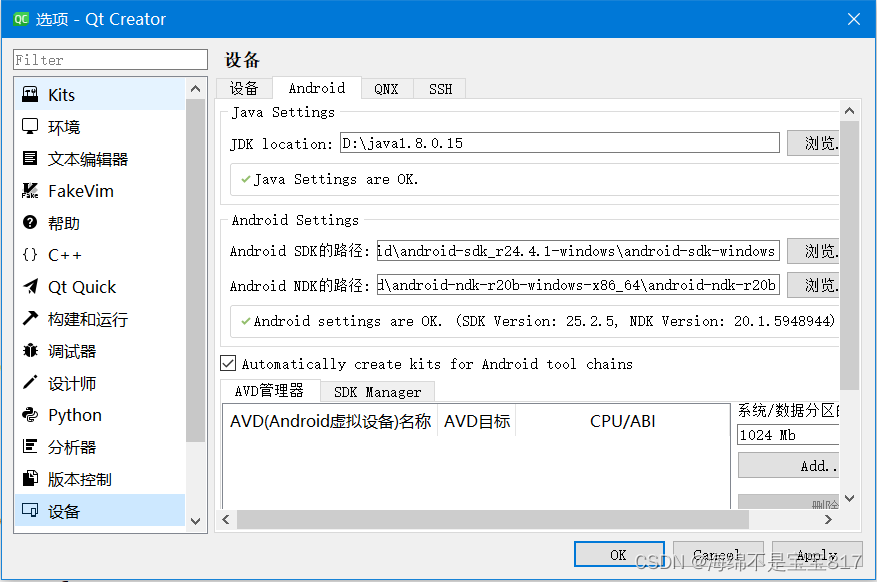Select the C++ braces icon
Image resolution: width=877 pixels, height=582 pixels.
(30, 255)
